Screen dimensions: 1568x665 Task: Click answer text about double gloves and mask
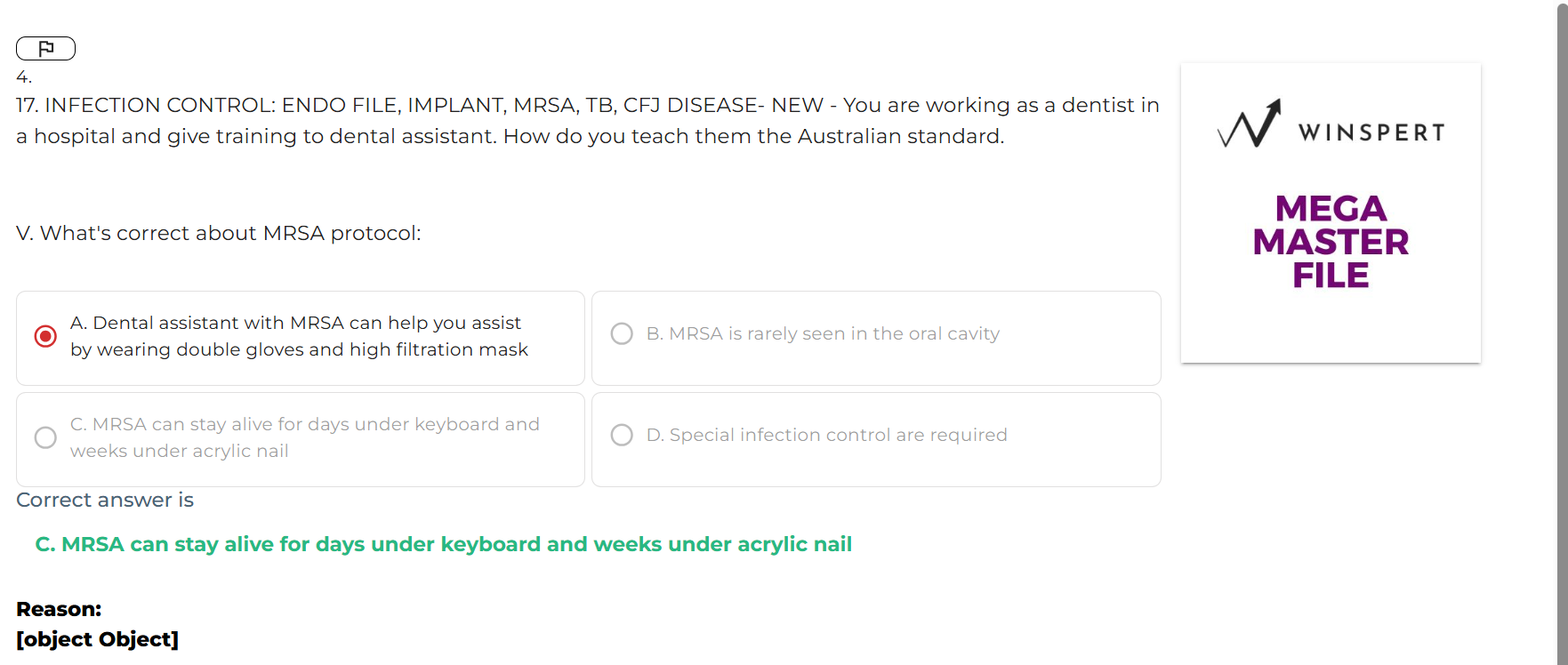pyautogui.click(x=299, y=336)
